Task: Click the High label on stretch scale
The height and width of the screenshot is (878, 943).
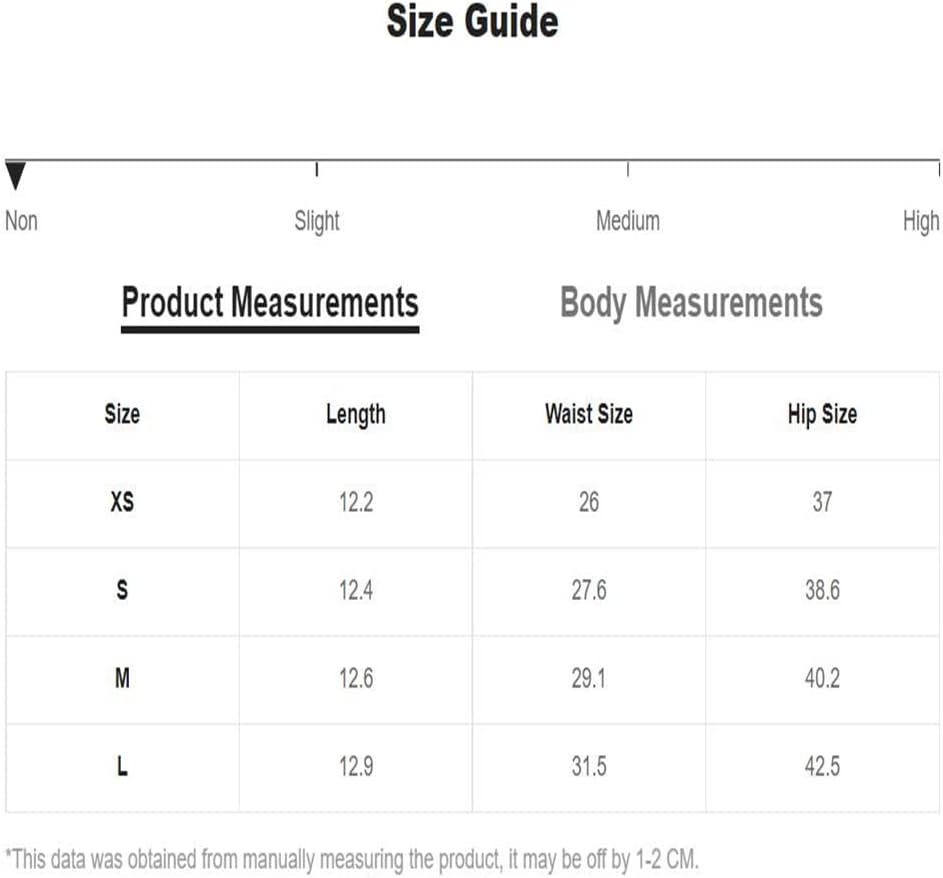Action: click(x=921, y=221)
